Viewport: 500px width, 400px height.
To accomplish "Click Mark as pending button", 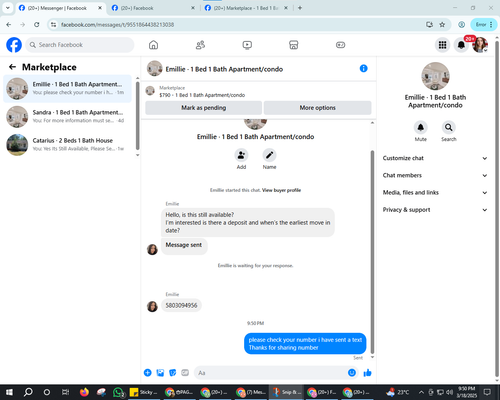I will coord(203,108).
